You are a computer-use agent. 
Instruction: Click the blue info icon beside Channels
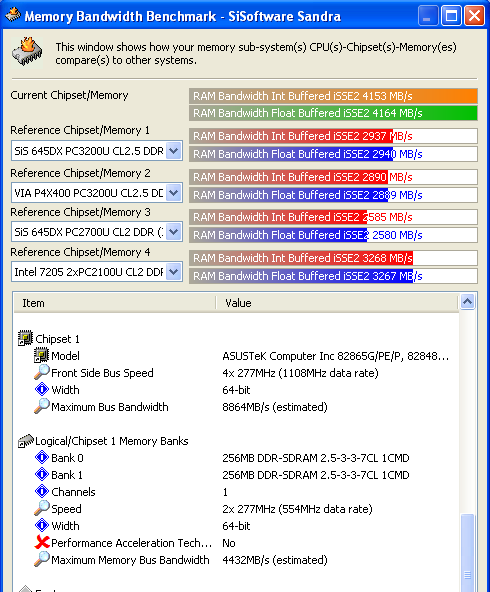tap(42, 491)
